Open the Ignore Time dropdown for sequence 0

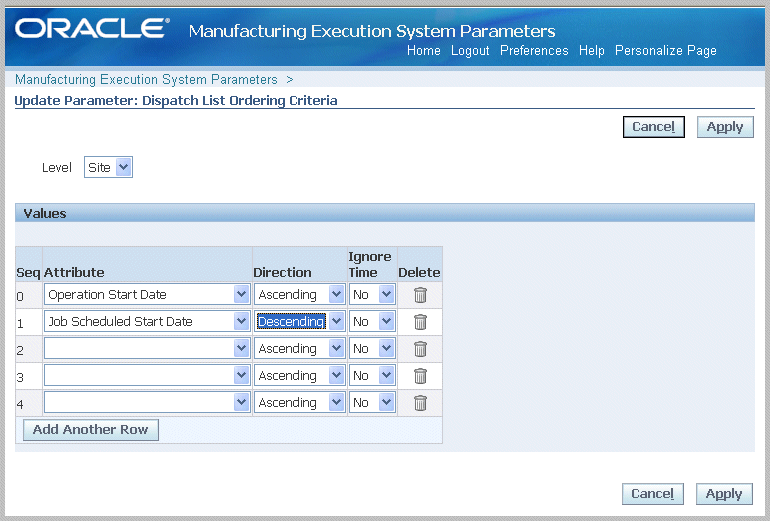(372, 295)
